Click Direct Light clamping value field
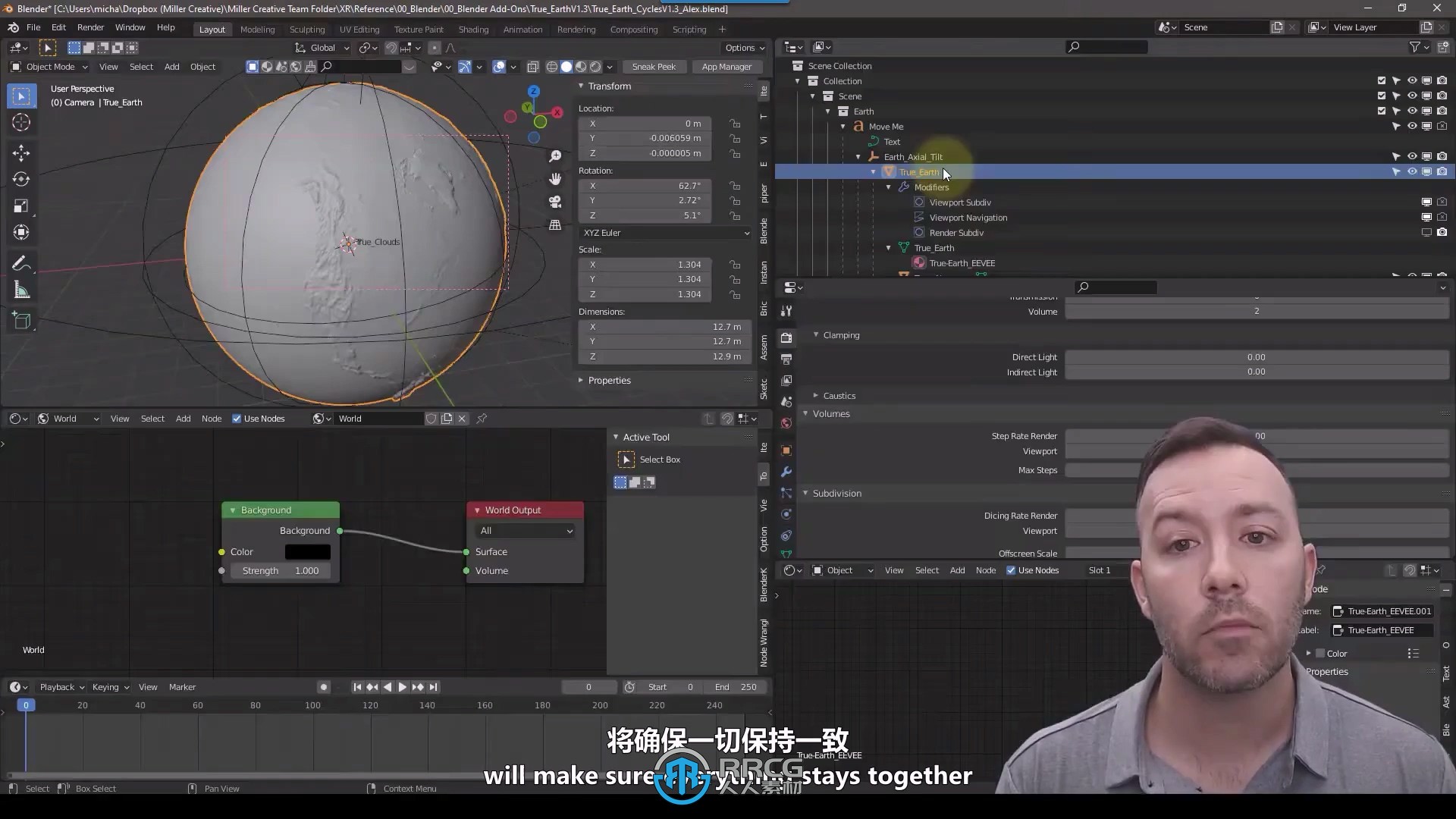This screenshot has width=1456, height=819. 1257,357
